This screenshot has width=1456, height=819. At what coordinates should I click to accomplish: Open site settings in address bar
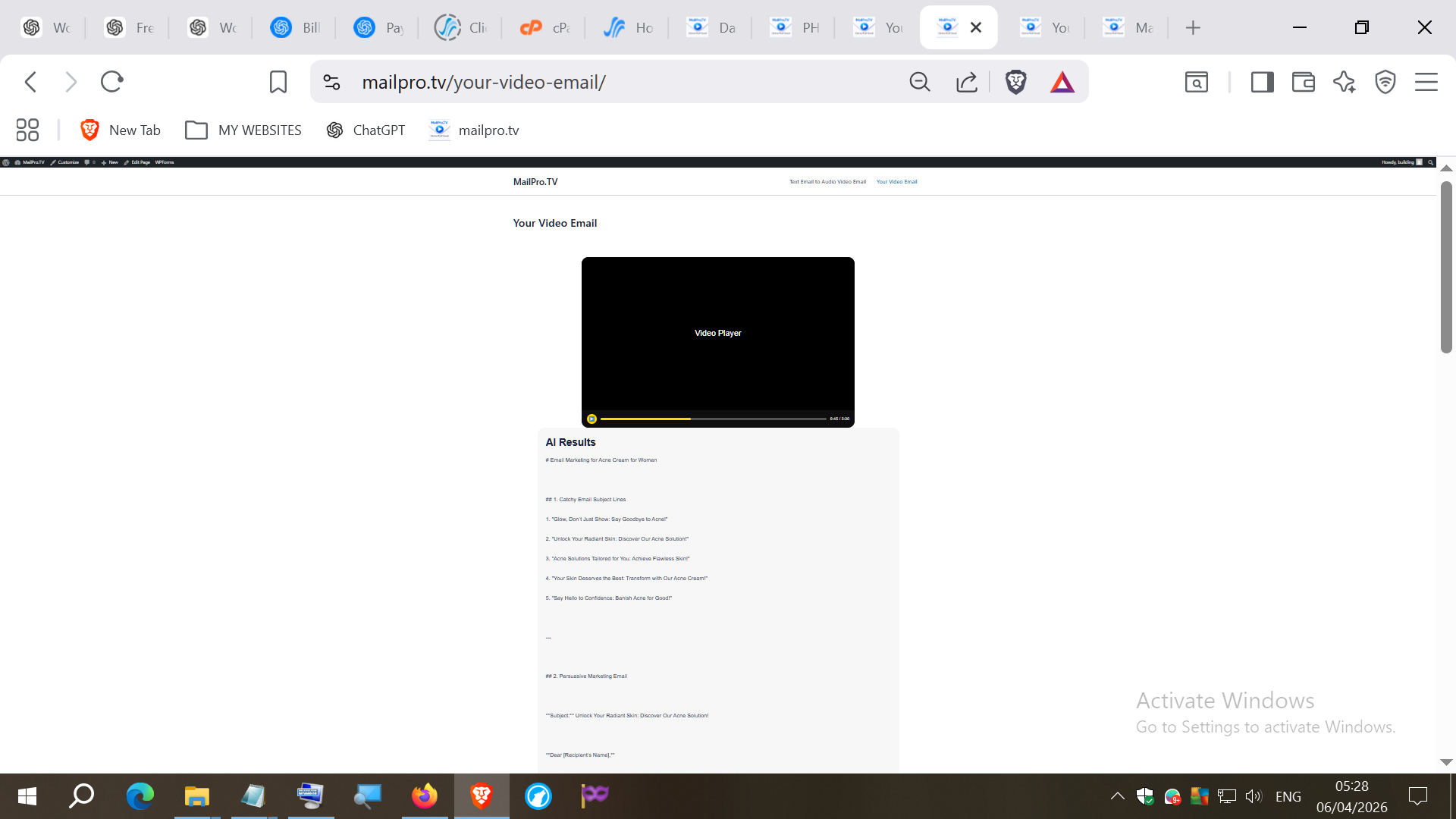coord(331,82)
